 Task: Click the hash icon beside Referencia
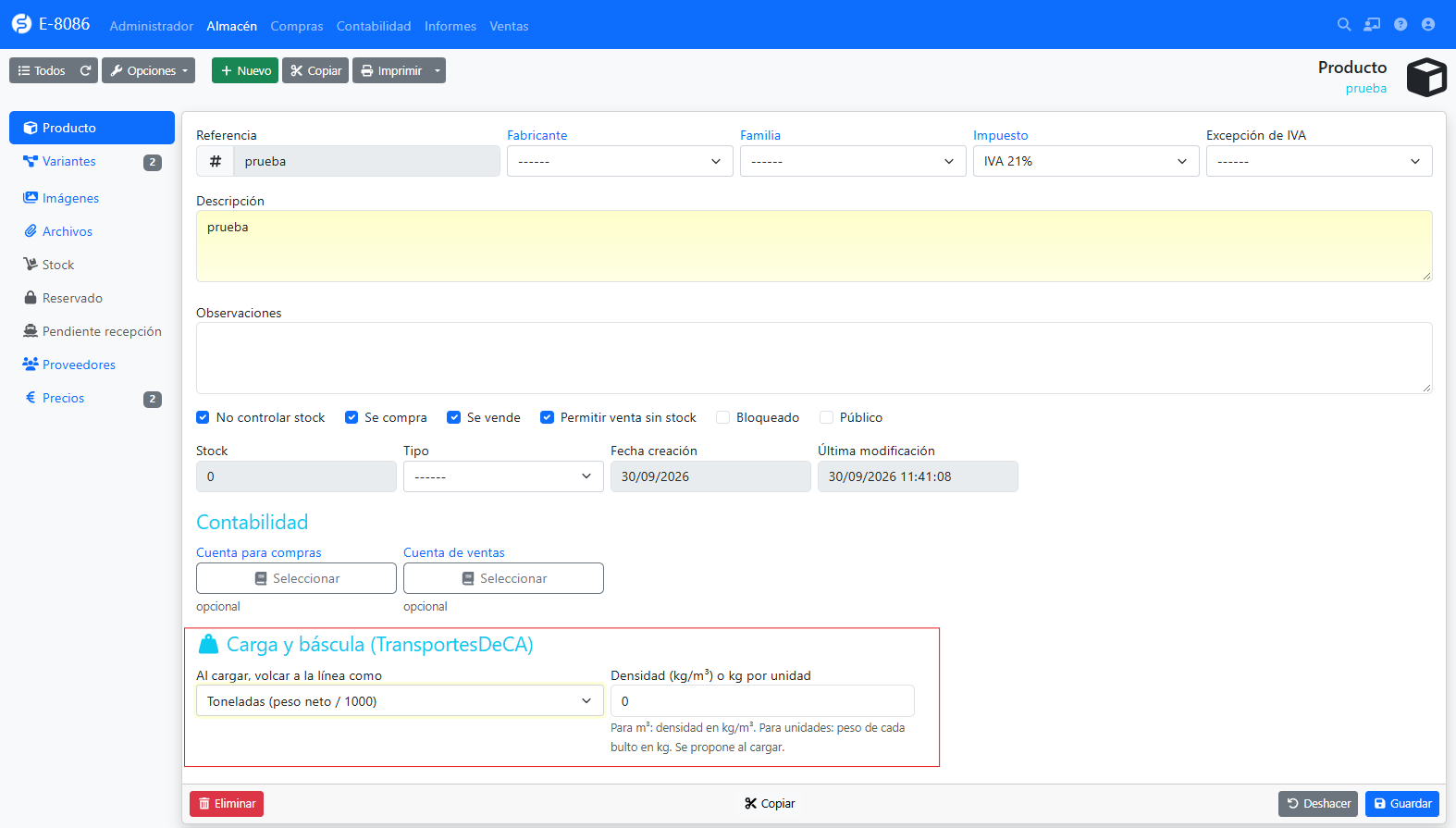coord(216,161)
